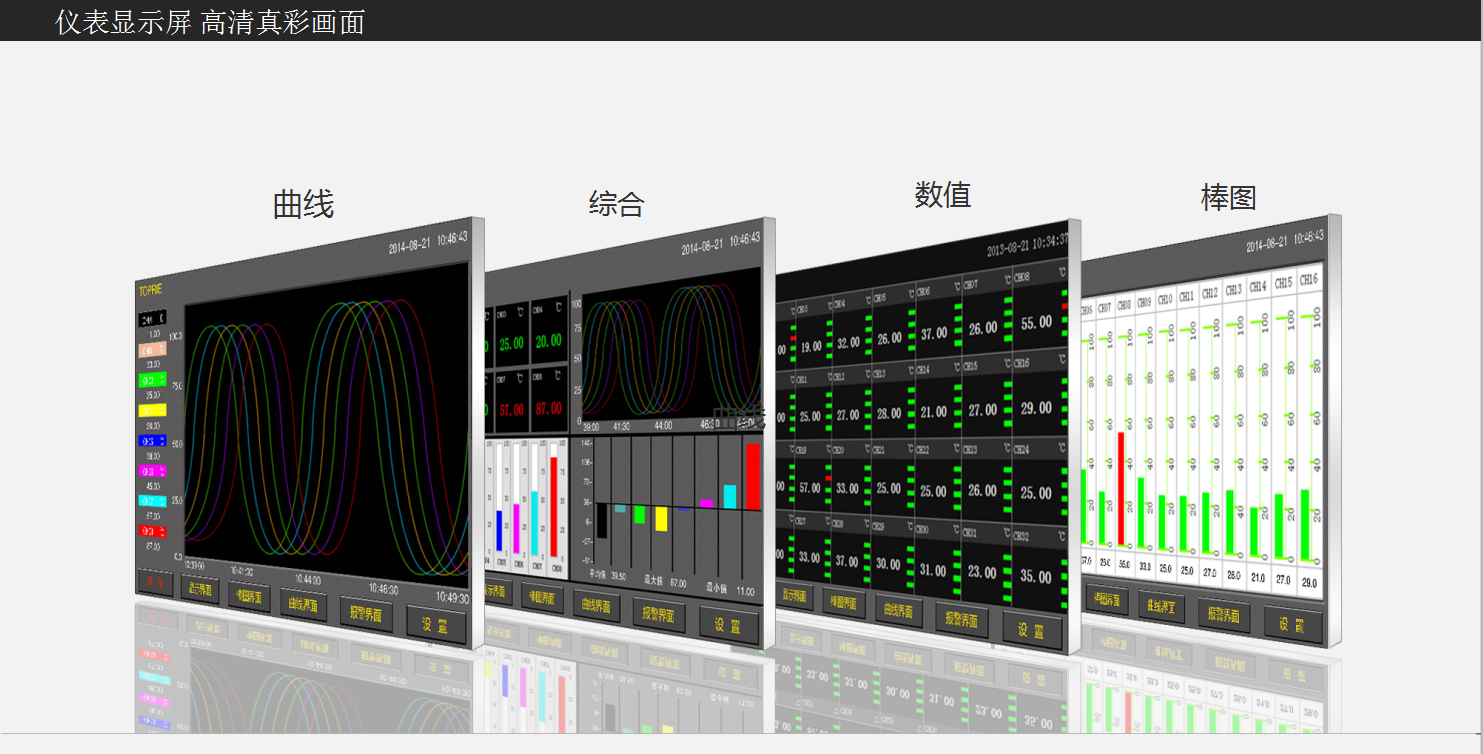Click the 35.00 reading in the 数值 screen
The image size is (1483, 754).
point(1036,577)
